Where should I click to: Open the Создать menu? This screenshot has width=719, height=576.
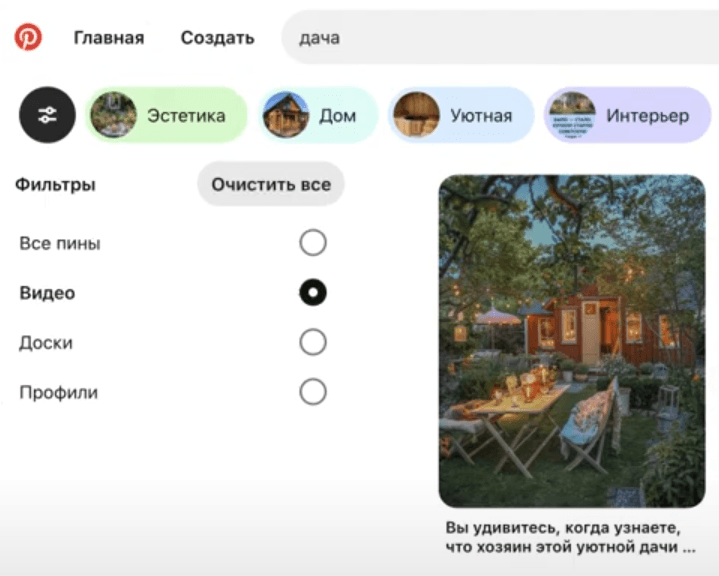[x=217, y=38]
